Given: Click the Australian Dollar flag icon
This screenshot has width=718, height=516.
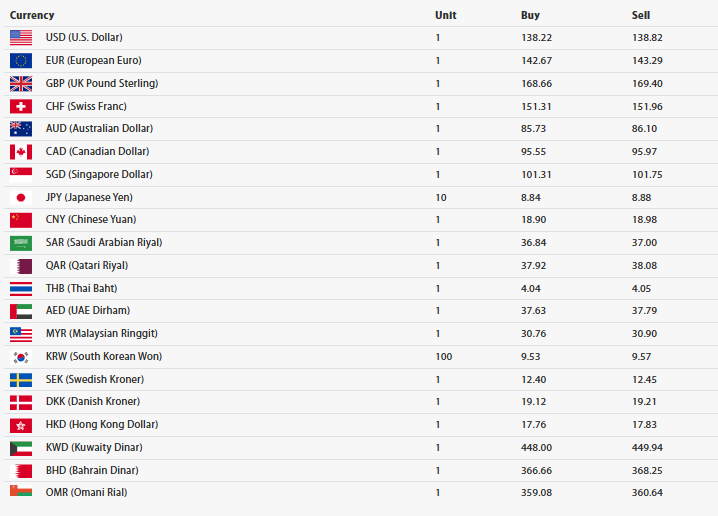Looking at the screenshot, I should pos(21,129).
